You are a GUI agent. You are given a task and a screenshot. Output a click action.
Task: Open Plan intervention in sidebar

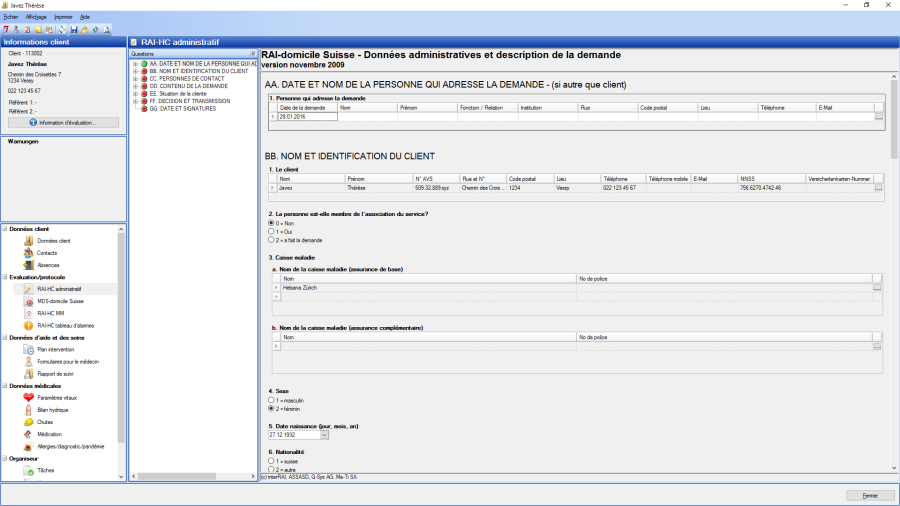56,350
